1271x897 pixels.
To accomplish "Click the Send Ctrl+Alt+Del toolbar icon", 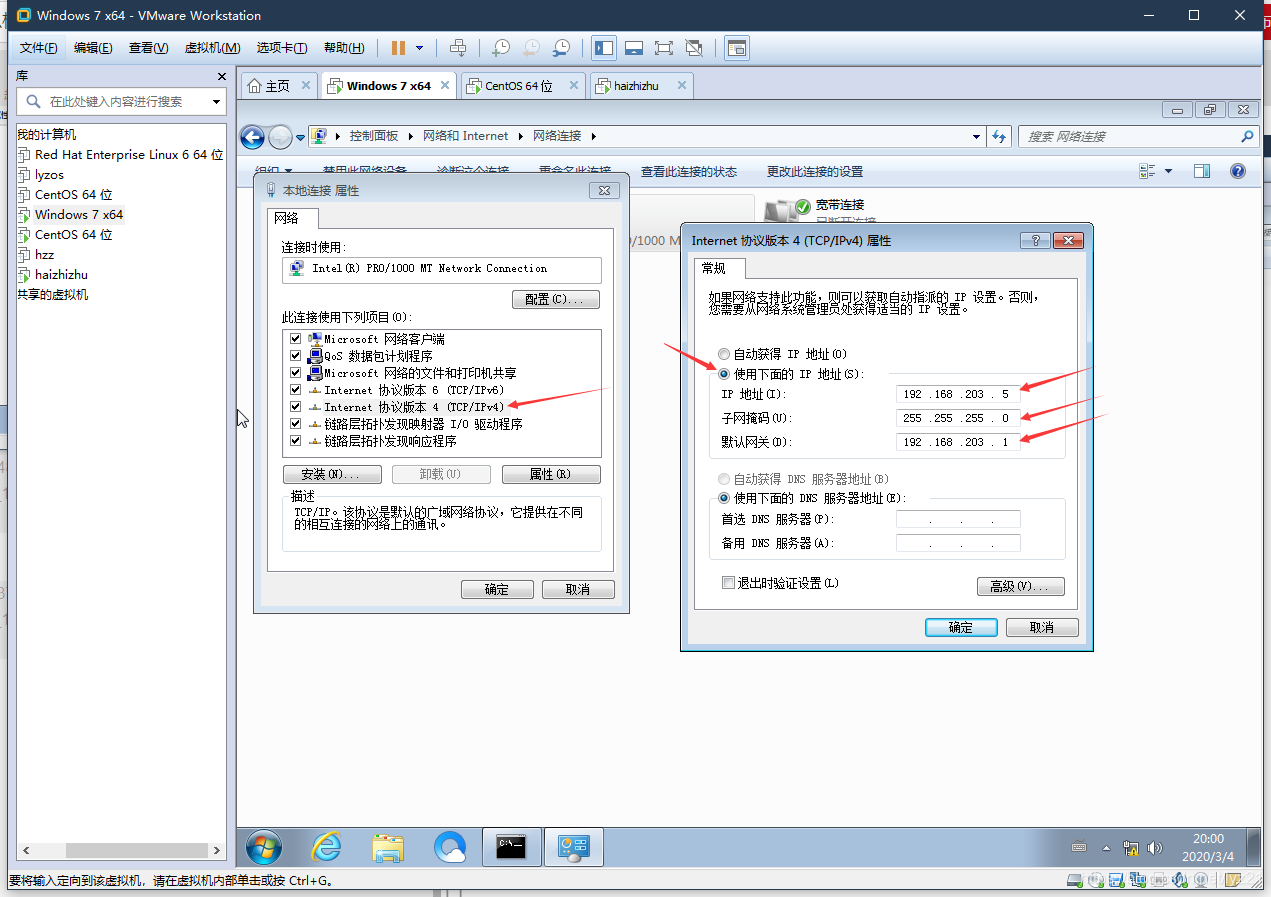I will 458,48.
